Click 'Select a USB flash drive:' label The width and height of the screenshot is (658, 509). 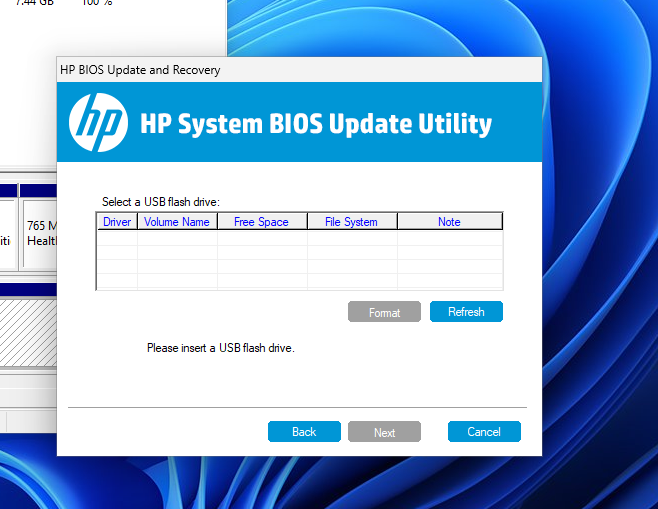(161, 202)
